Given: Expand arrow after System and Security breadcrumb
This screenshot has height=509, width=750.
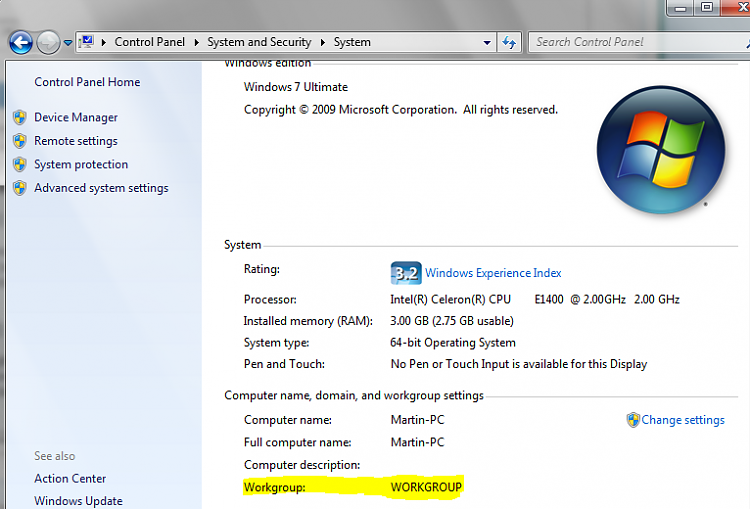Looking at the screenshot, I should [323, 42].
